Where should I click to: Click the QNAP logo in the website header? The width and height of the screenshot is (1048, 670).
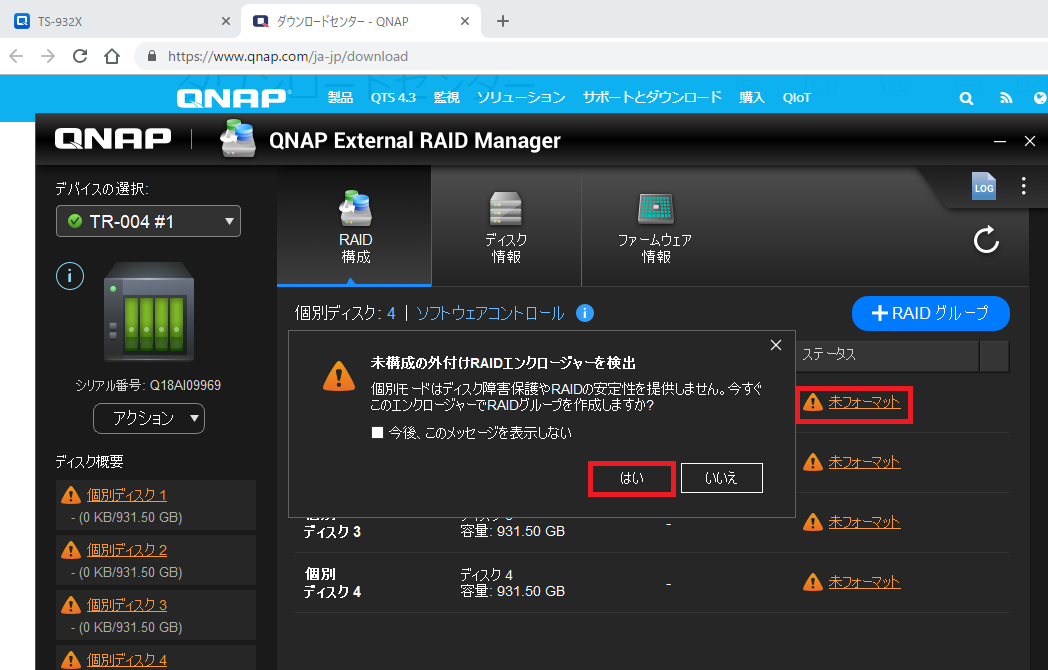pyautogui.click(x=232, y=98)
